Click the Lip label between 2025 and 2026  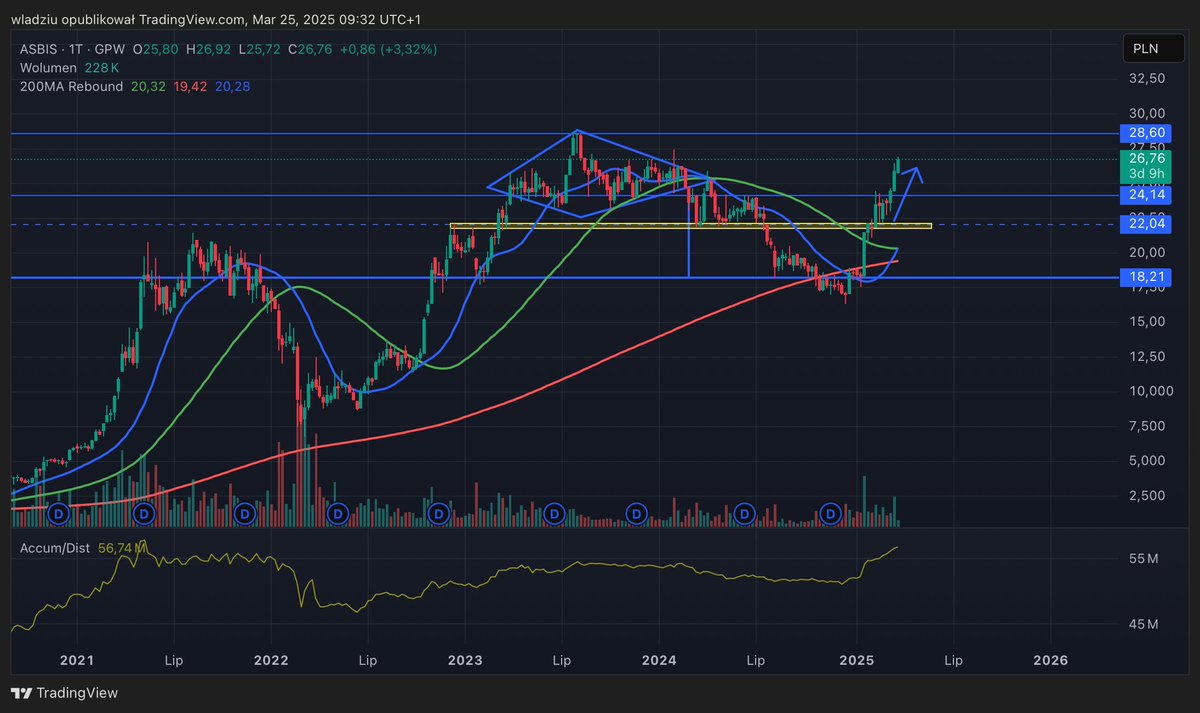[x=953, y=661]
